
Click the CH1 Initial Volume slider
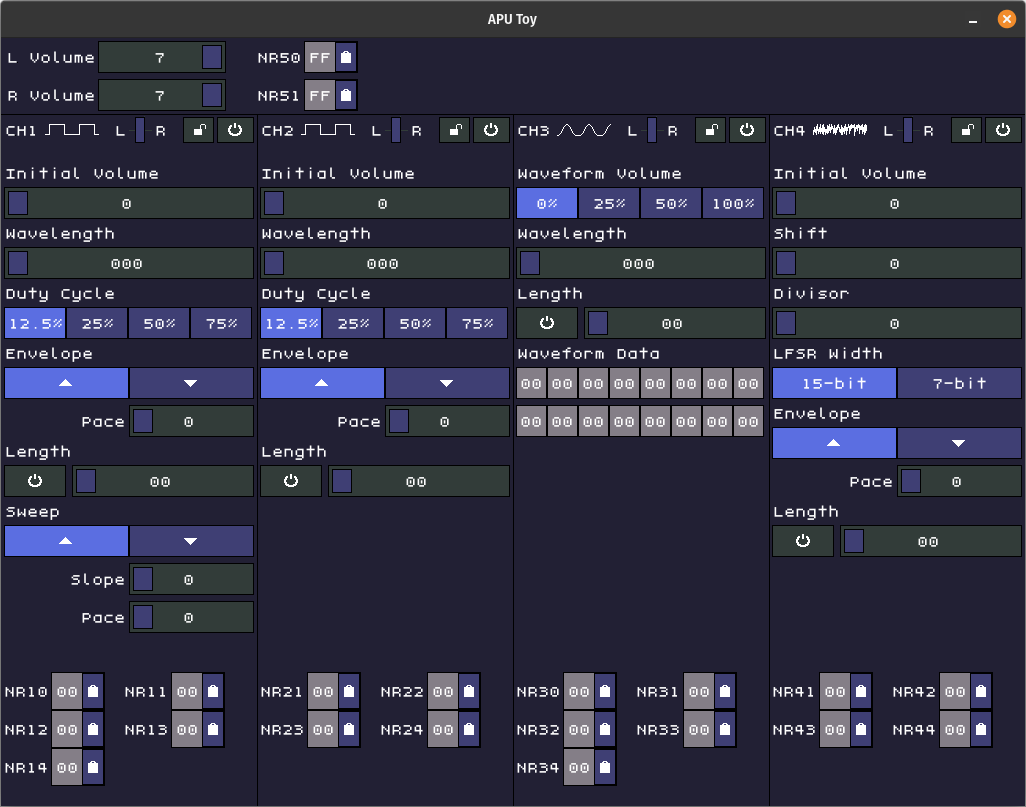tap(129, 204)
